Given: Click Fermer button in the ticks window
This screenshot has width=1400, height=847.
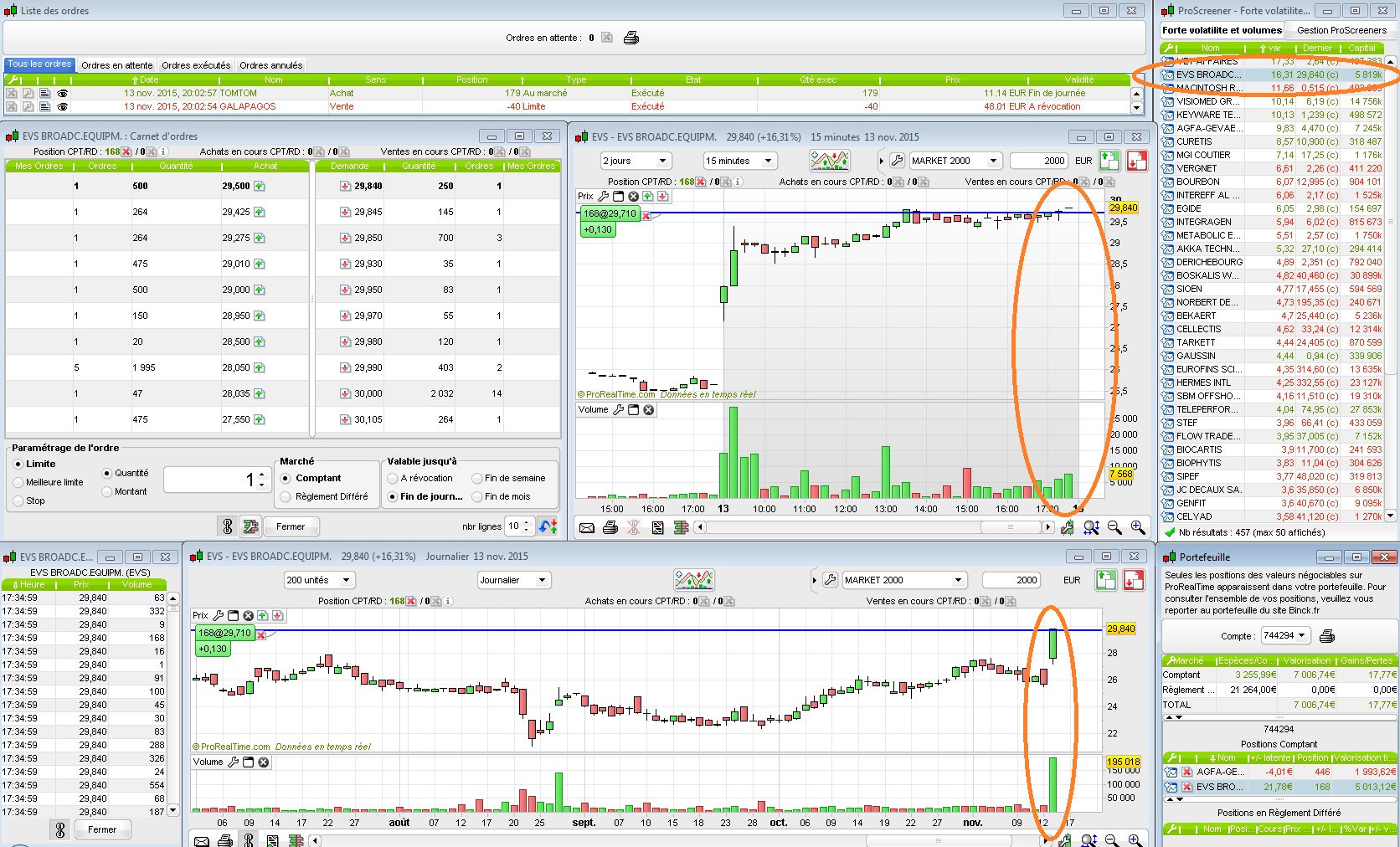Looking at the screenshot, I should click(102, 830).
